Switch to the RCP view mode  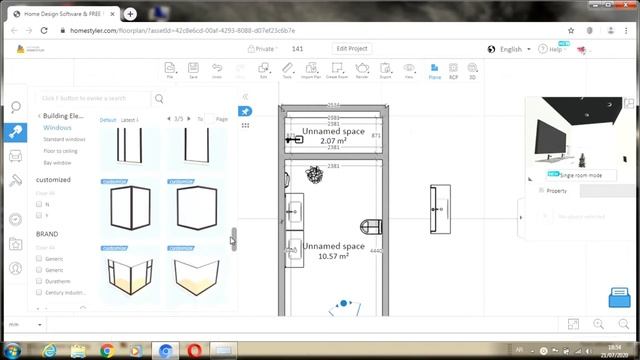pyautogui.click(x=453, y=71)
